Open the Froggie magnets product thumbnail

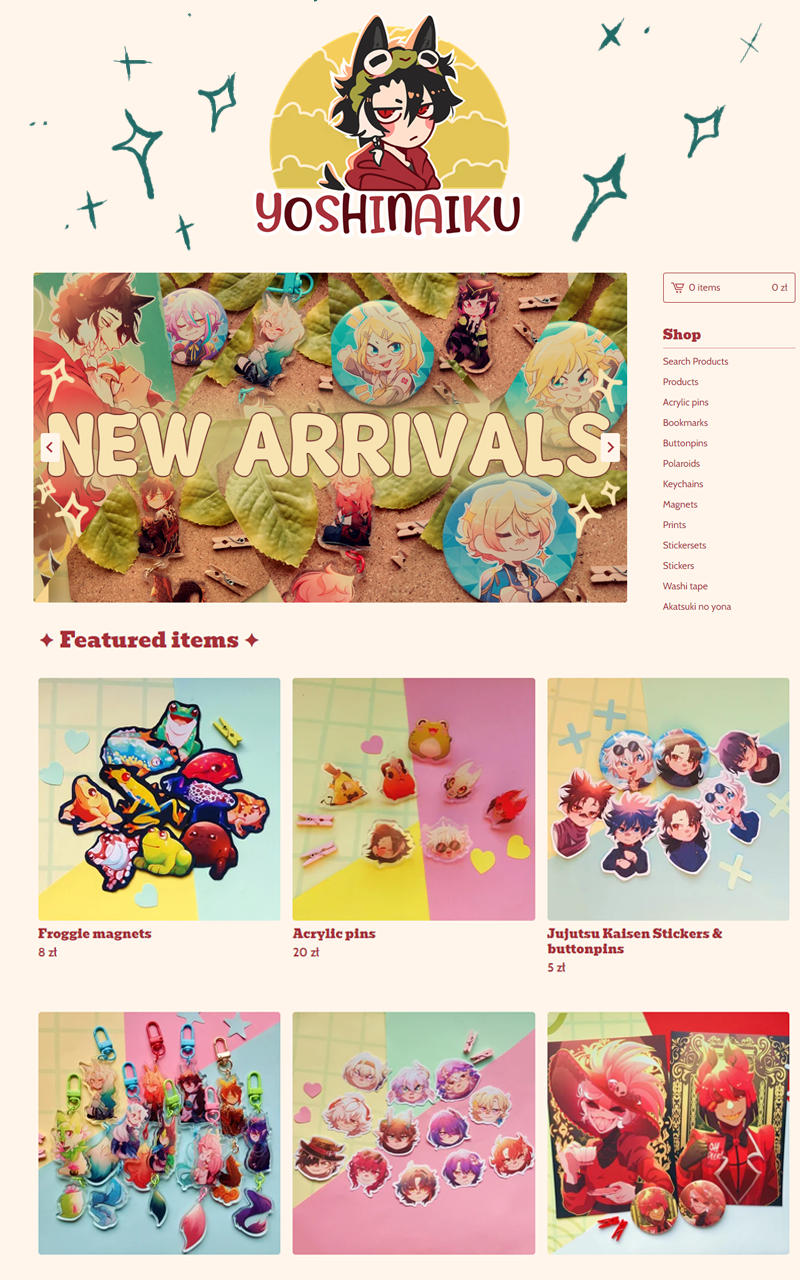(159, 799)
